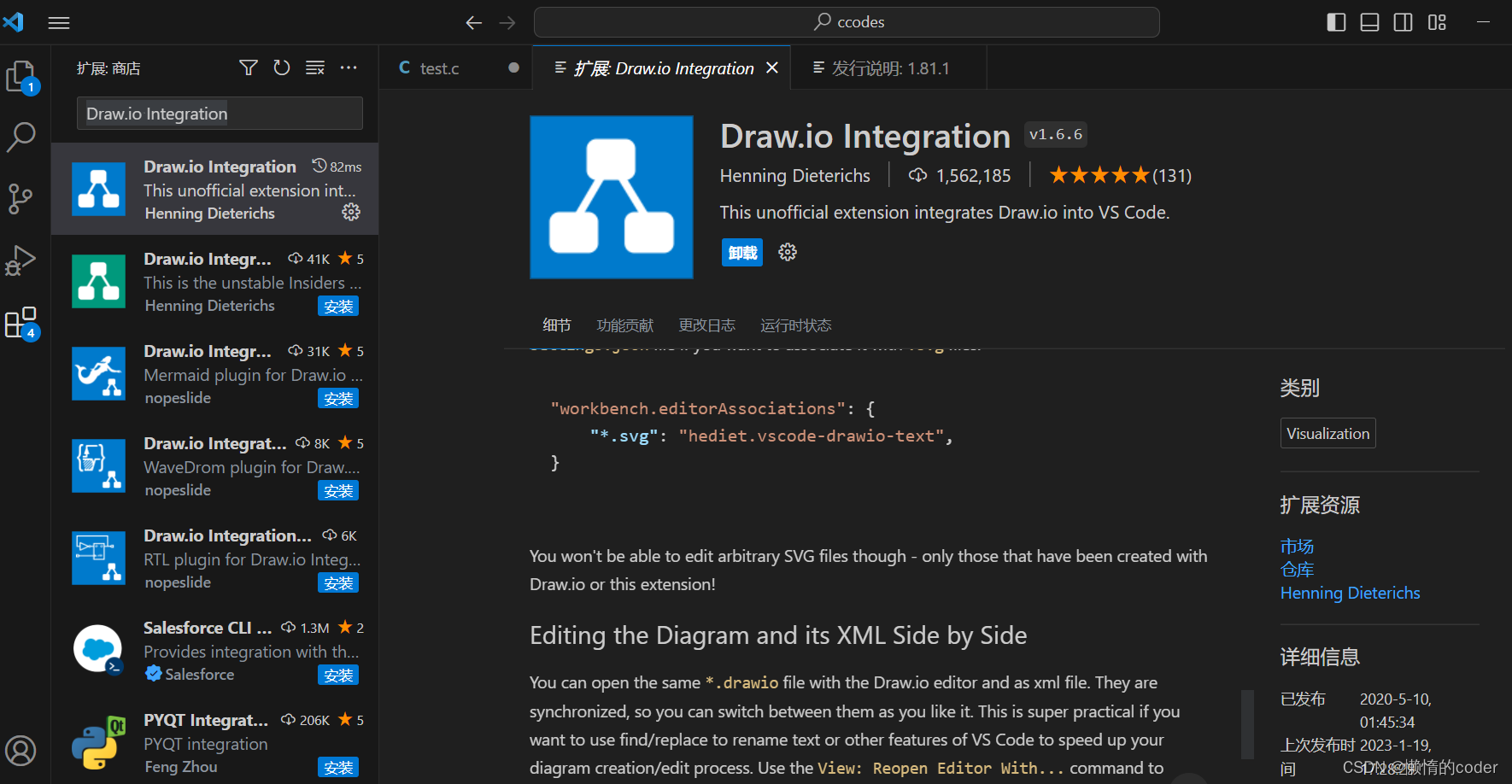The height and width of the screenshot is (784, 1512).
Task: Open the Henning Dieterichs resource link
Action: click(1350, 593)
